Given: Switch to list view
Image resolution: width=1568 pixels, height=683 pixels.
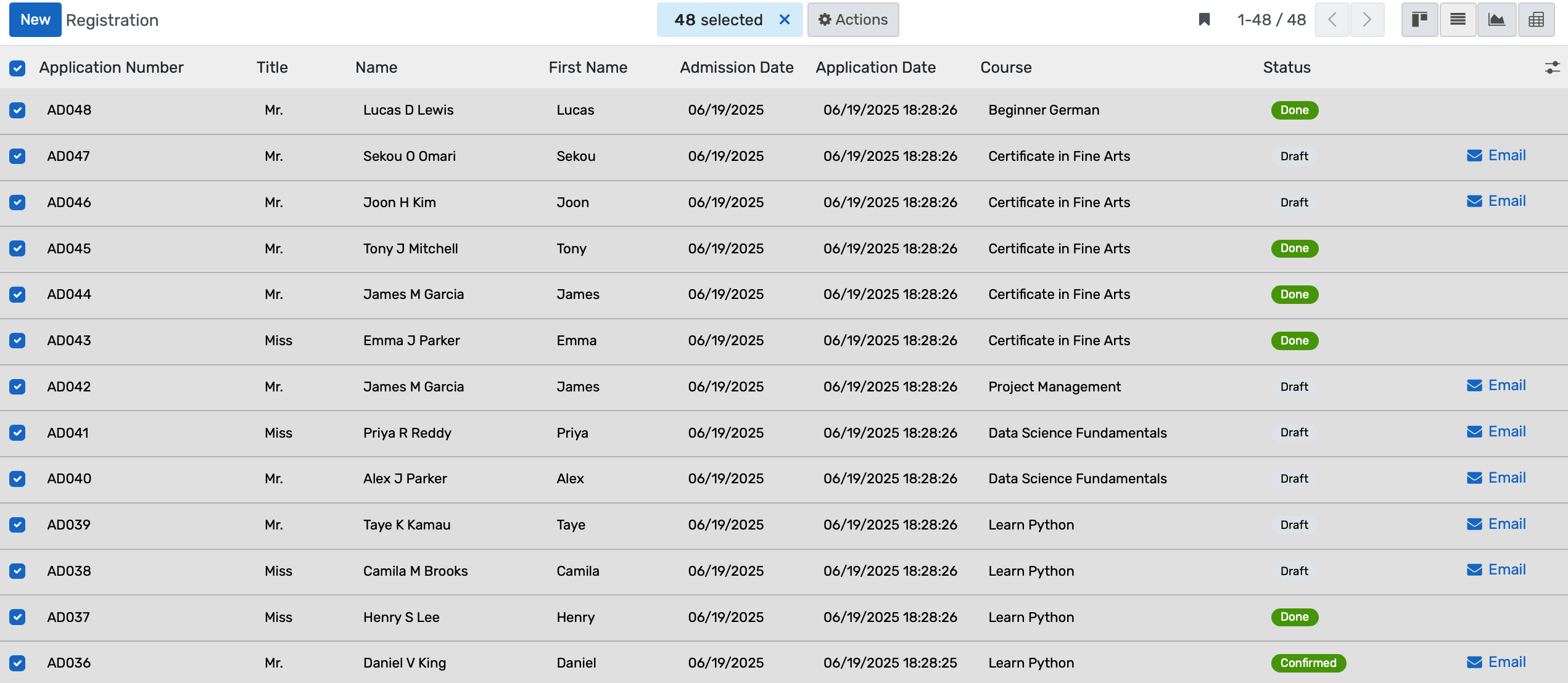Looking at the screenshot, I should [x=1458, y=20].
